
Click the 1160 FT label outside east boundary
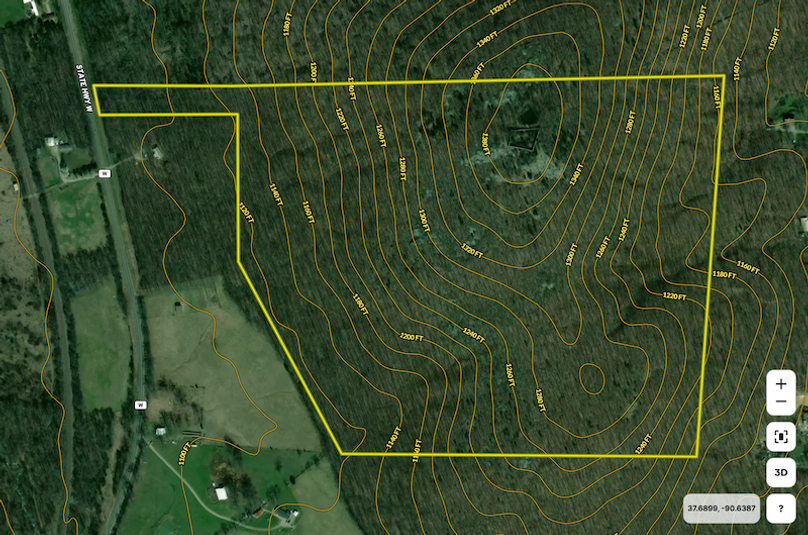pos(748,268)
